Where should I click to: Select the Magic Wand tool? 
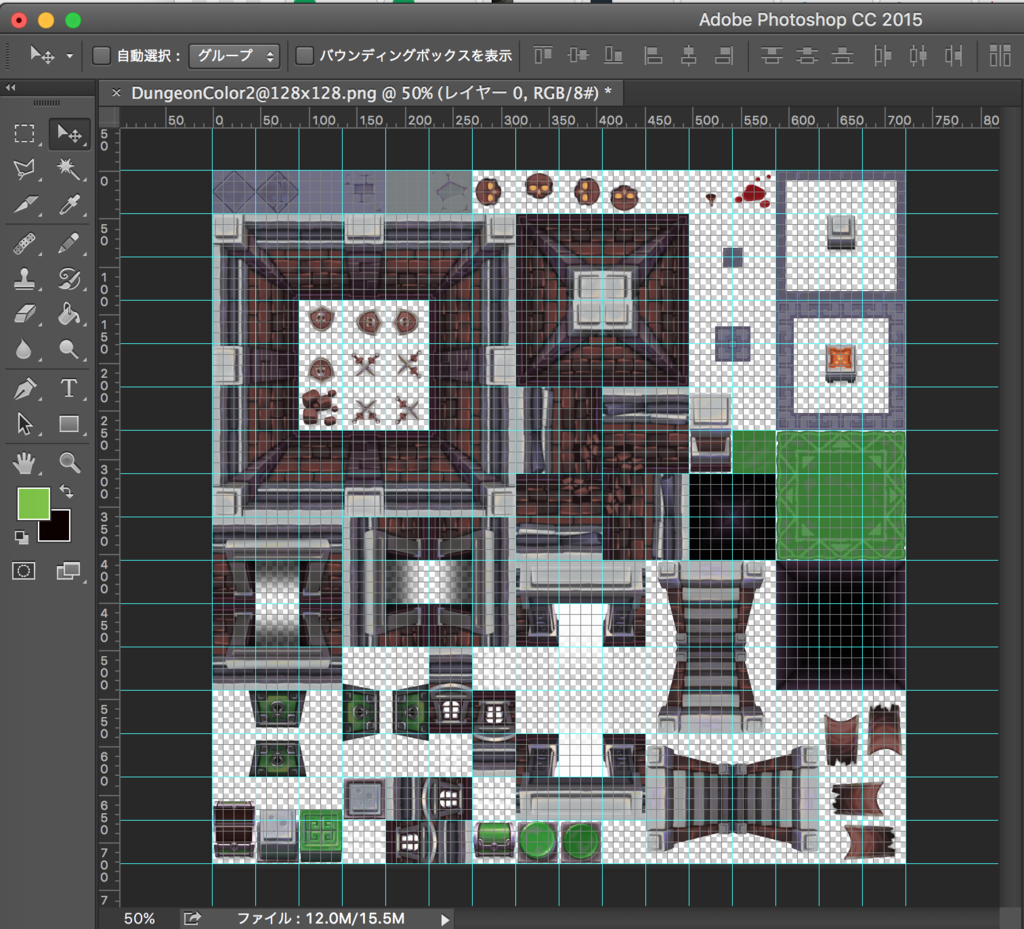pyautogui.click(x=69, y=169)
